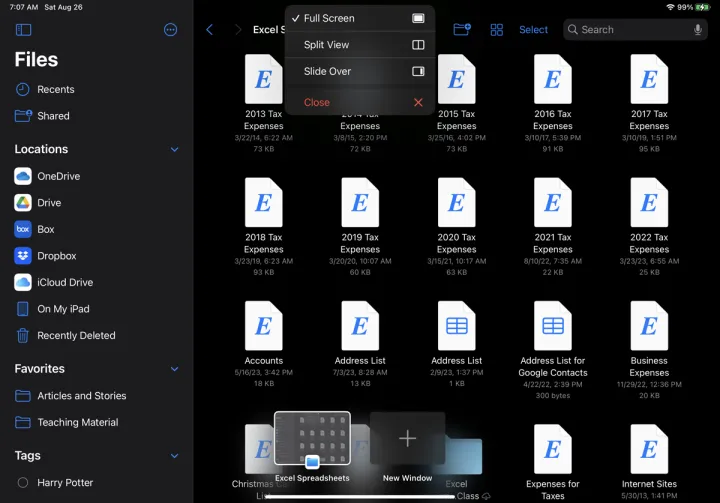Open Recents in sidebar
720x503 pixels.
[x=55, y=89]
